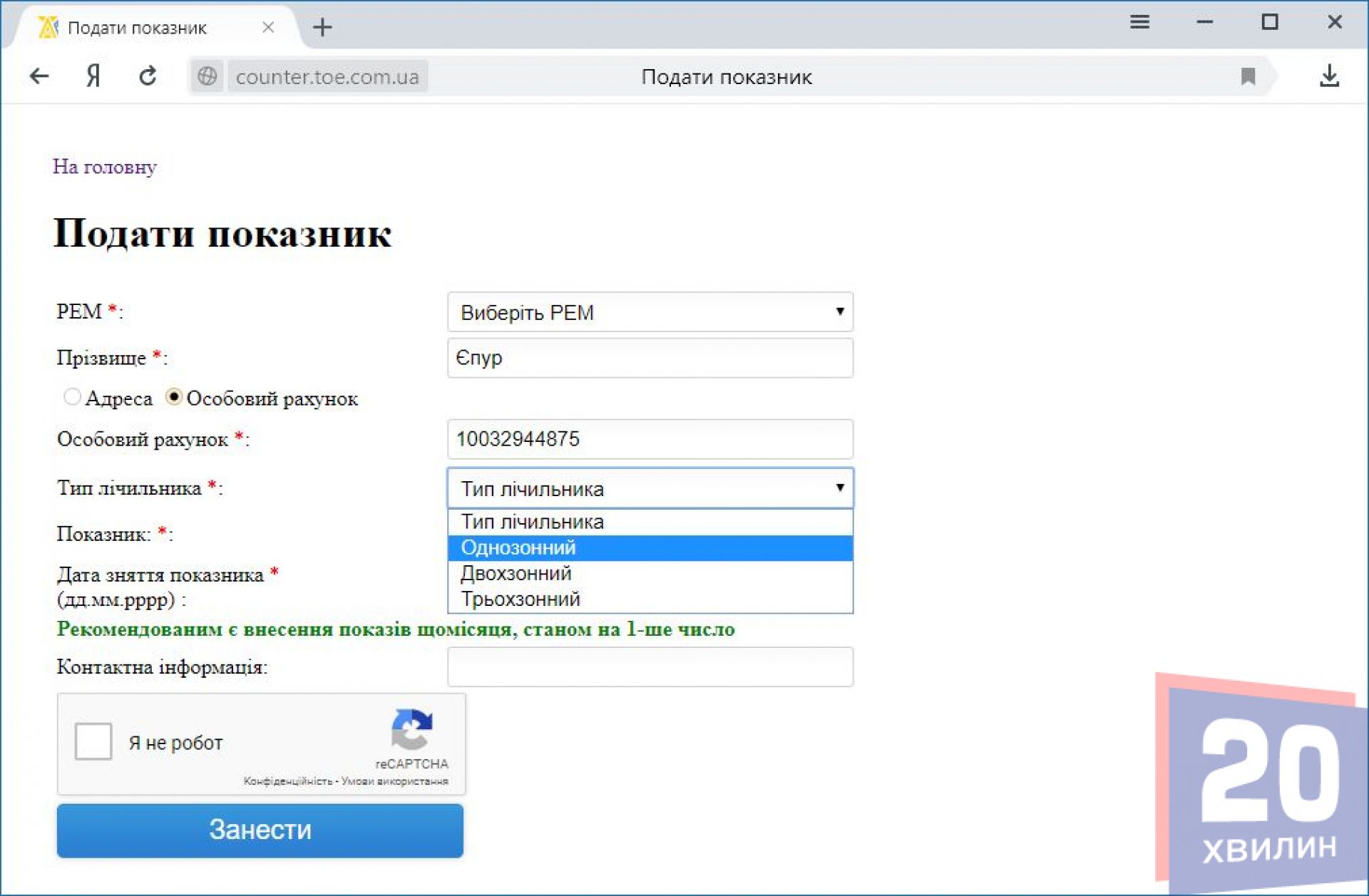Reload the page with refresh icon
1369x896 pixels.
[148, 76]
